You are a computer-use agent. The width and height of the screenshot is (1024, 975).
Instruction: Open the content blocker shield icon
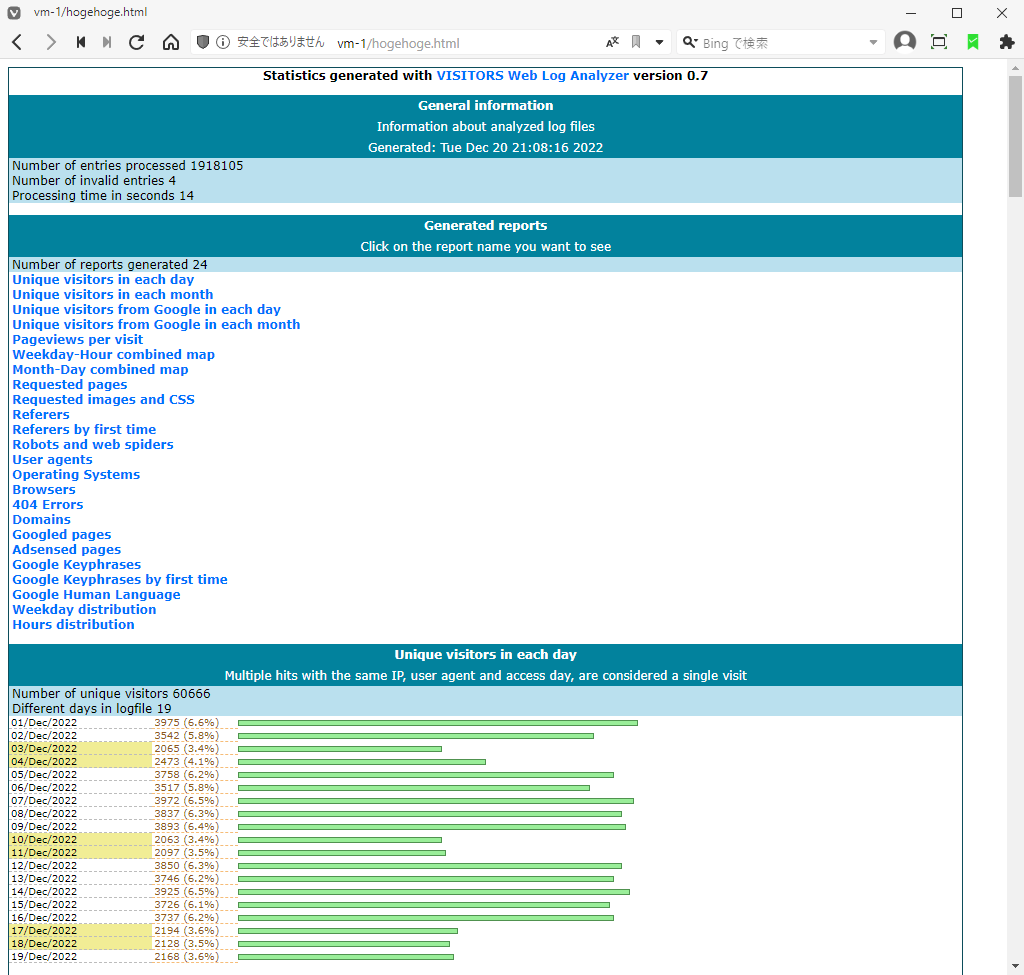point(203,42)
